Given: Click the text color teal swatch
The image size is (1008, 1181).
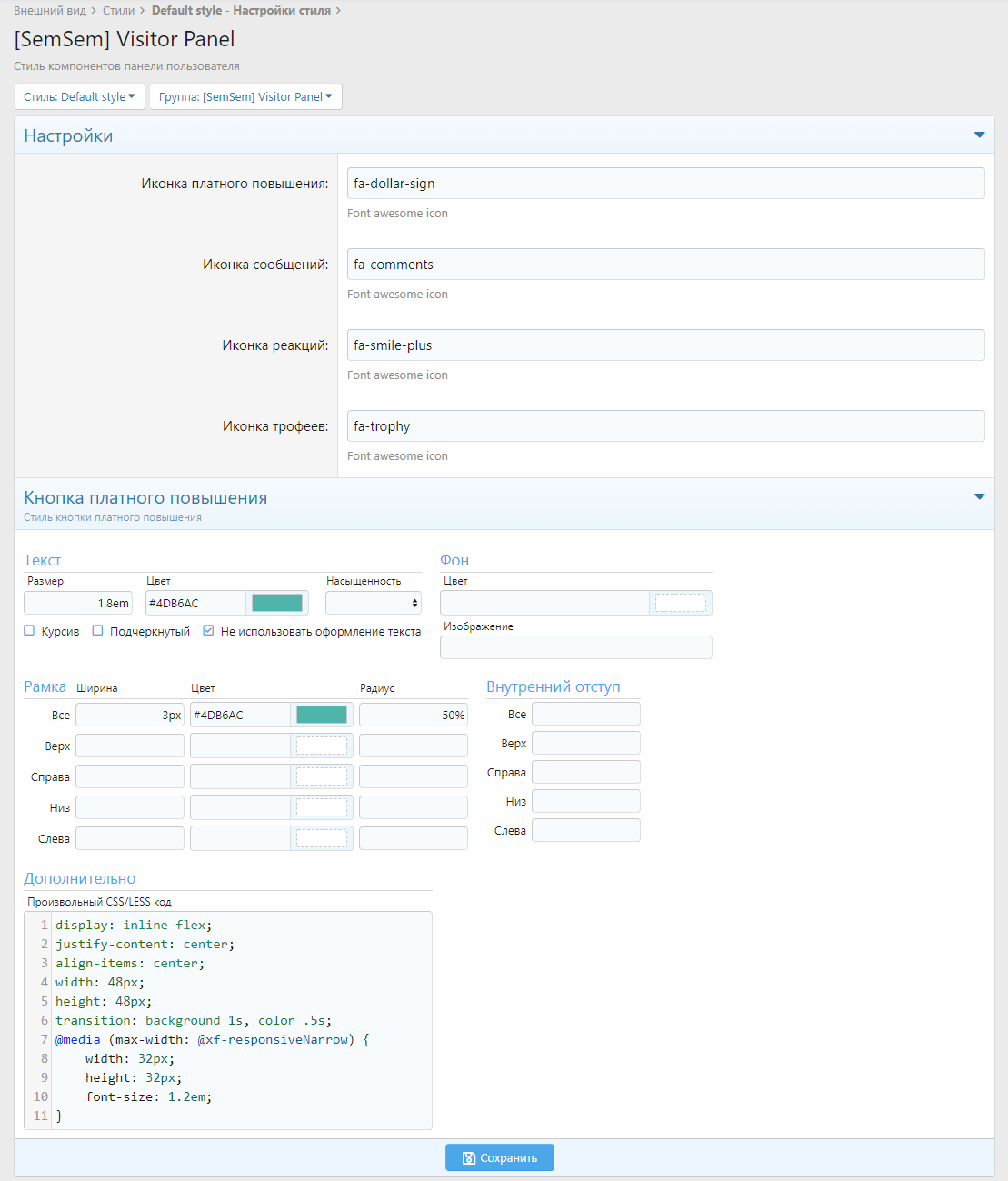Looking at the screenshot, I should [276, 603].
